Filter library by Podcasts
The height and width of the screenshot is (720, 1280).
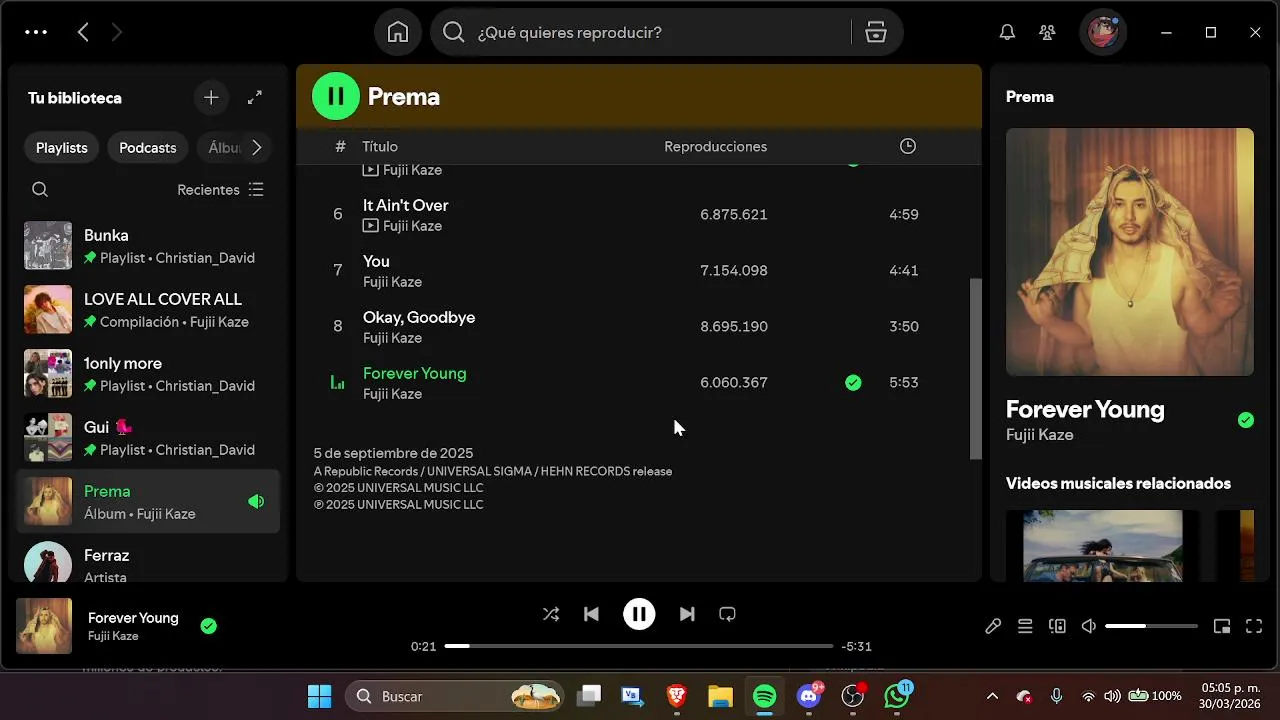[x=148, y=147]
